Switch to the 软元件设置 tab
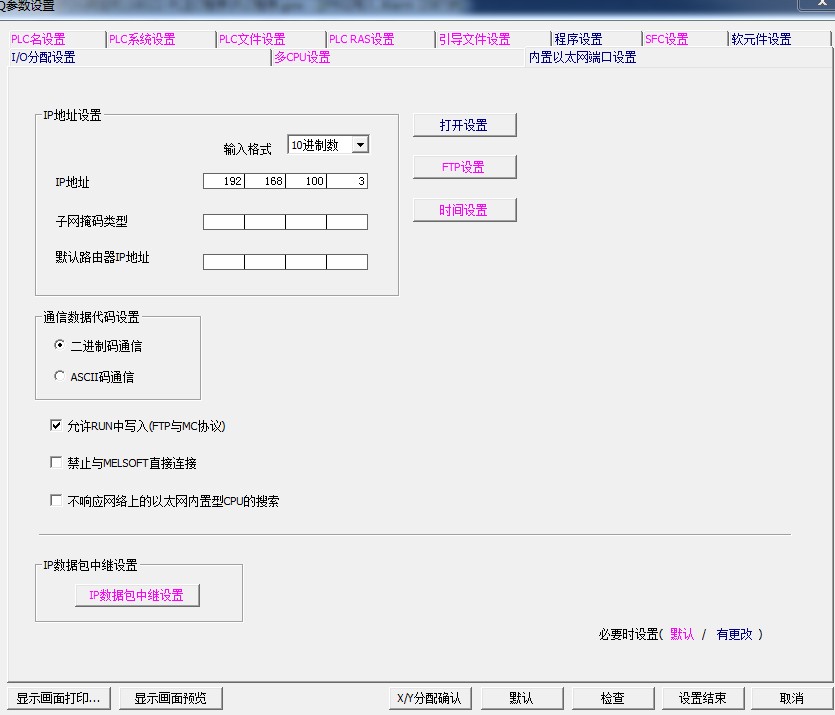Image resolution: width=835 pixels, height=715 pixels. coord(761,40)
